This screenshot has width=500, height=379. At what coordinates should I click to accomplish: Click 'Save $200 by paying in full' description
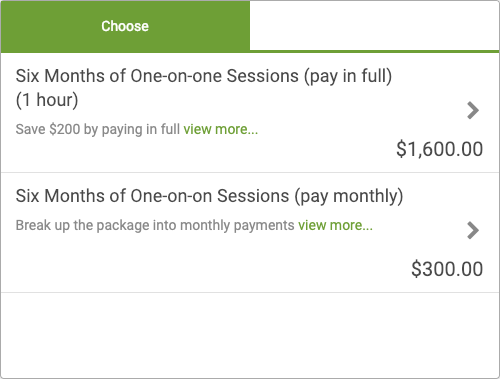(98, 129)
